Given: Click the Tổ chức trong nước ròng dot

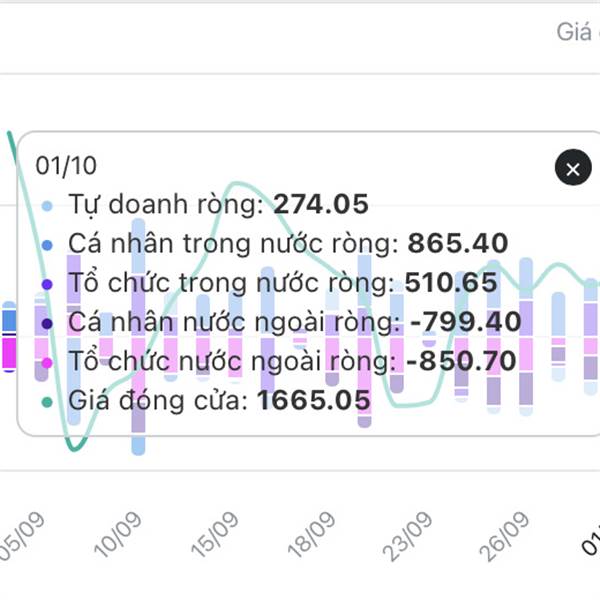Looking at the screenshot, I should [48, 284].
